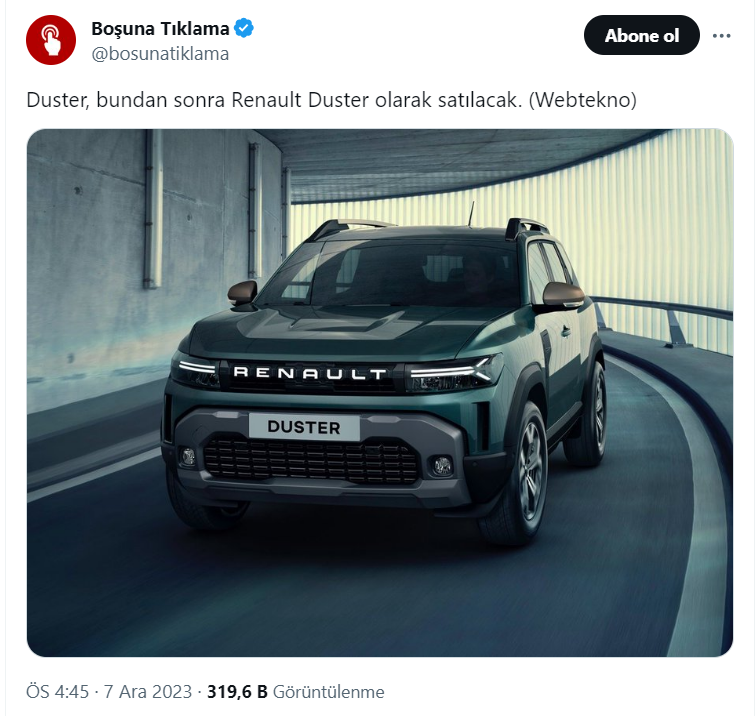The image size is (755, 716).
Task: Click the ÖS 4:45 timestamp
Action: tap(57, 692)
